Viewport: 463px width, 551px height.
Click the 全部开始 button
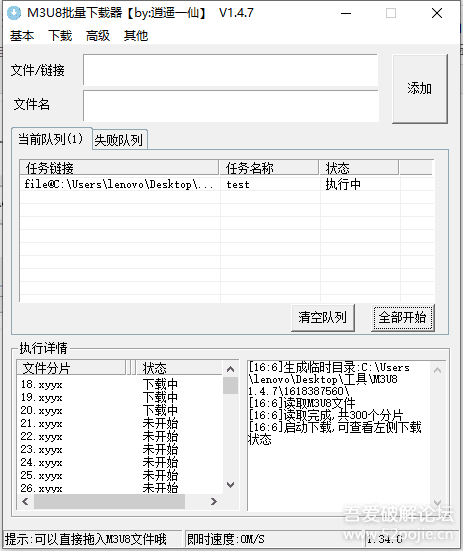pyautogui.click(x=403, y=317)
